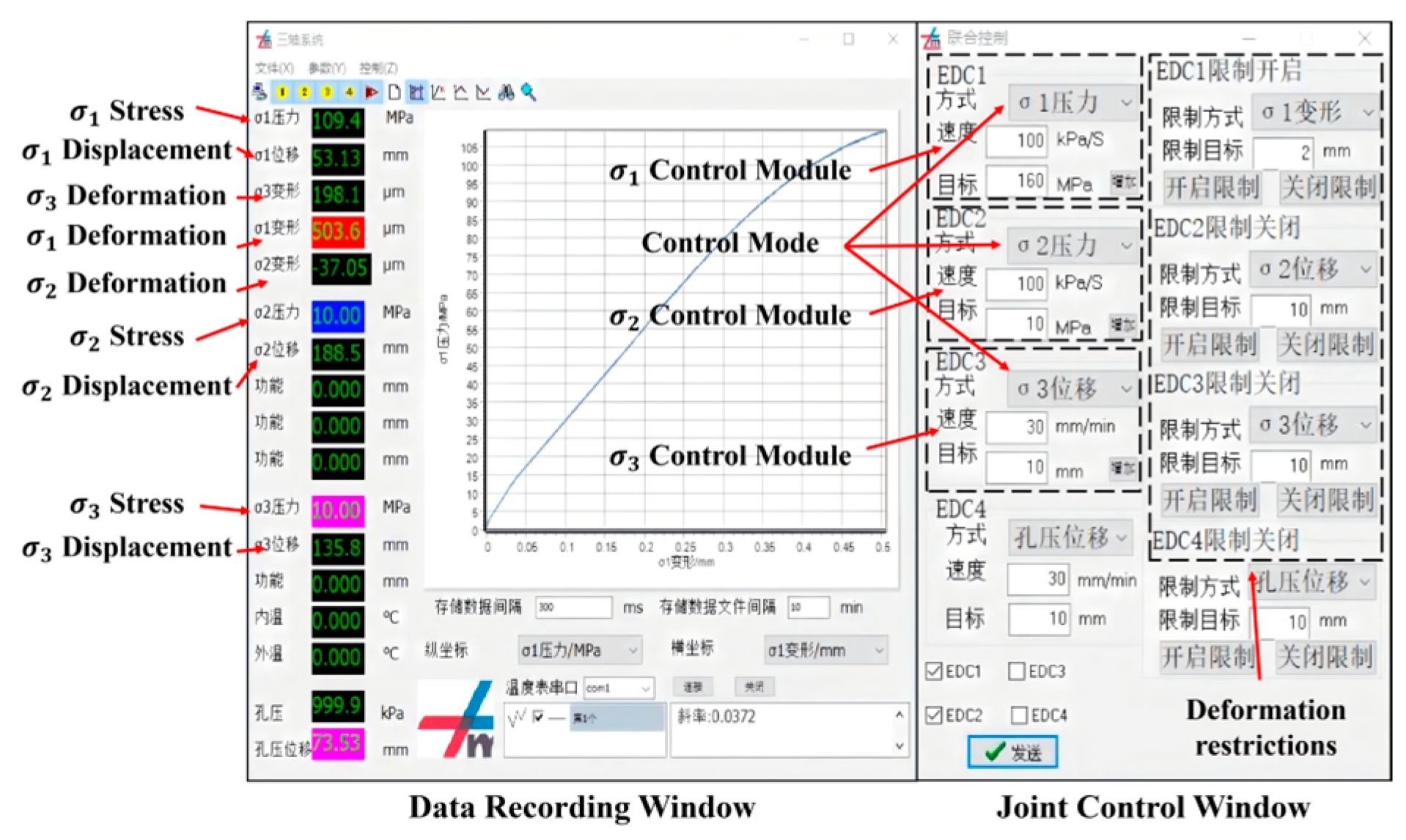
Task: Click the curve symbol in the series list
Action: click(517, 718)
